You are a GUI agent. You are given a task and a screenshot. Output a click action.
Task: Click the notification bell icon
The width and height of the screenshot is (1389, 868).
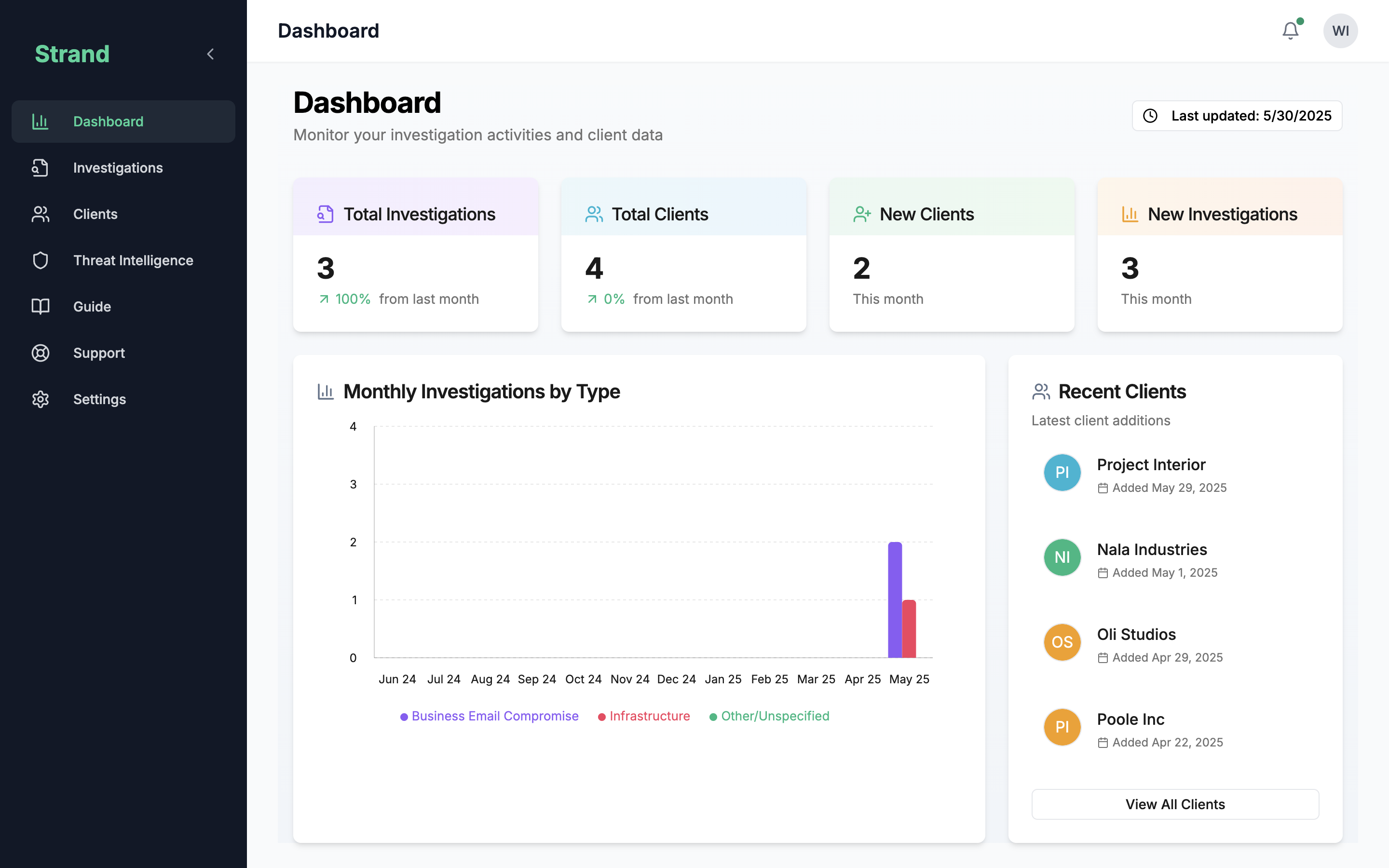coord(1290,30)
